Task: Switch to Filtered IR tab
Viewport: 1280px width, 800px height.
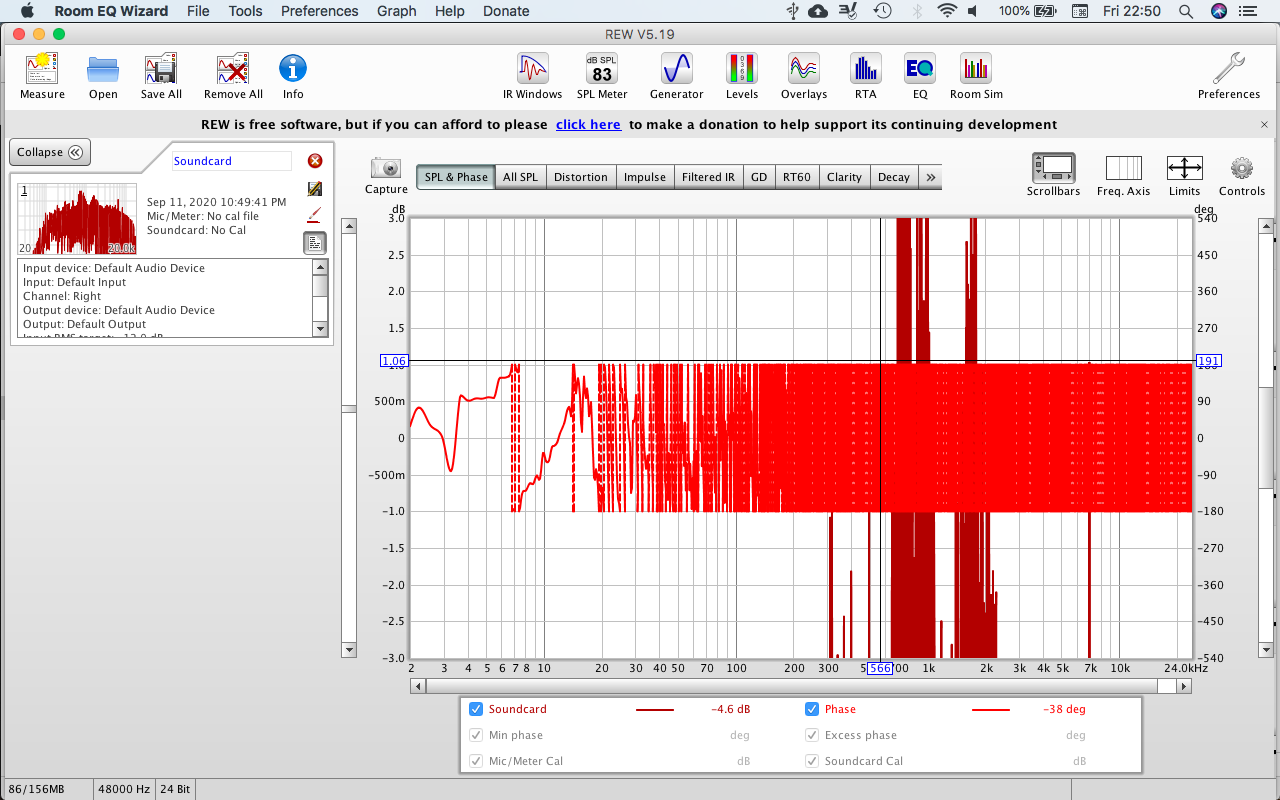Action: pos(708,177)
